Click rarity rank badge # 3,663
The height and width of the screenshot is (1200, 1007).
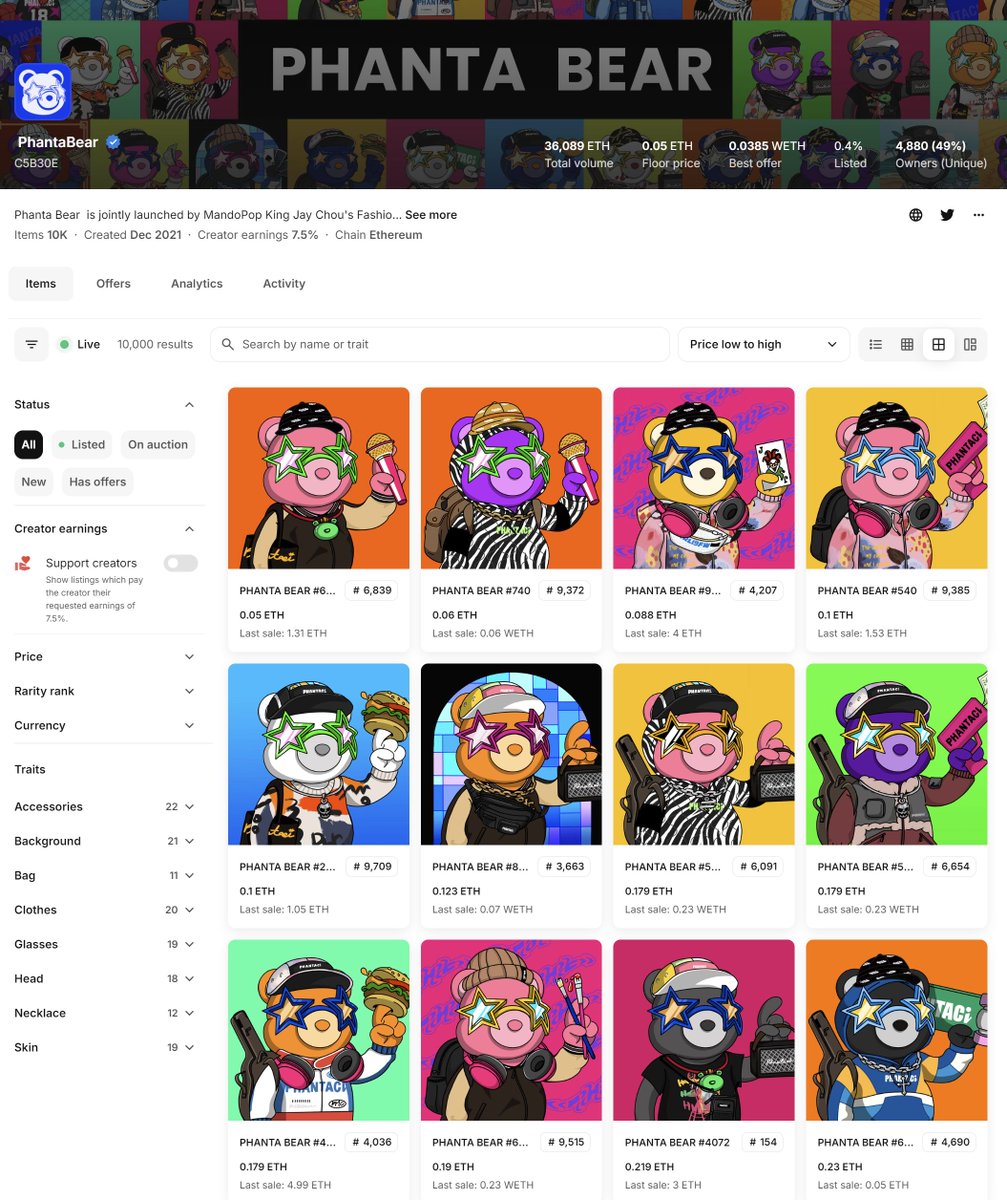(x=564, y=866)
